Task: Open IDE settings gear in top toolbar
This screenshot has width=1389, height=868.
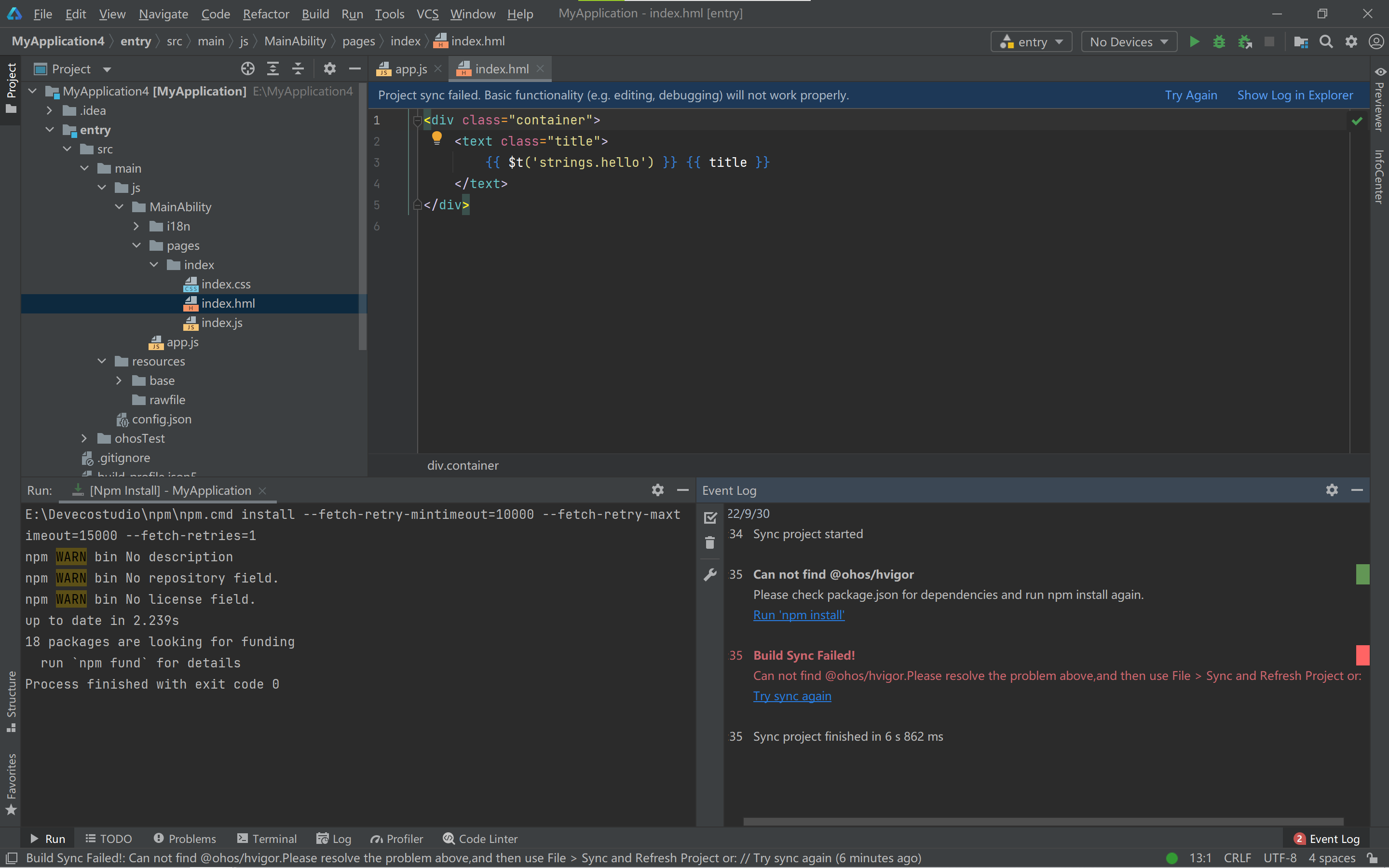Action: click(x=1351, y=42)
